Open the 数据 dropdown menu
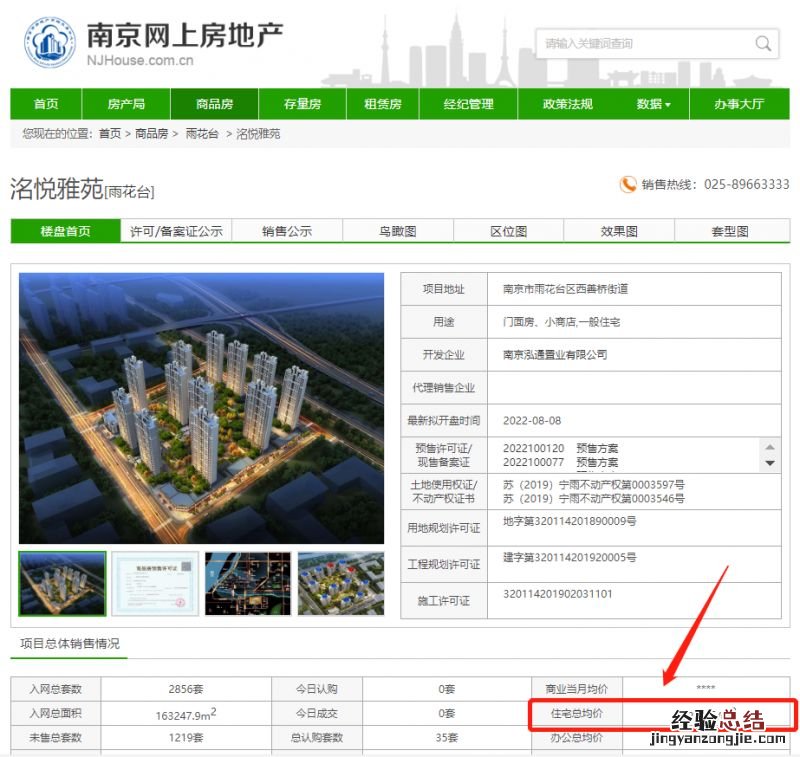This screenshot has height=757, width=800. tap(653, 104)
